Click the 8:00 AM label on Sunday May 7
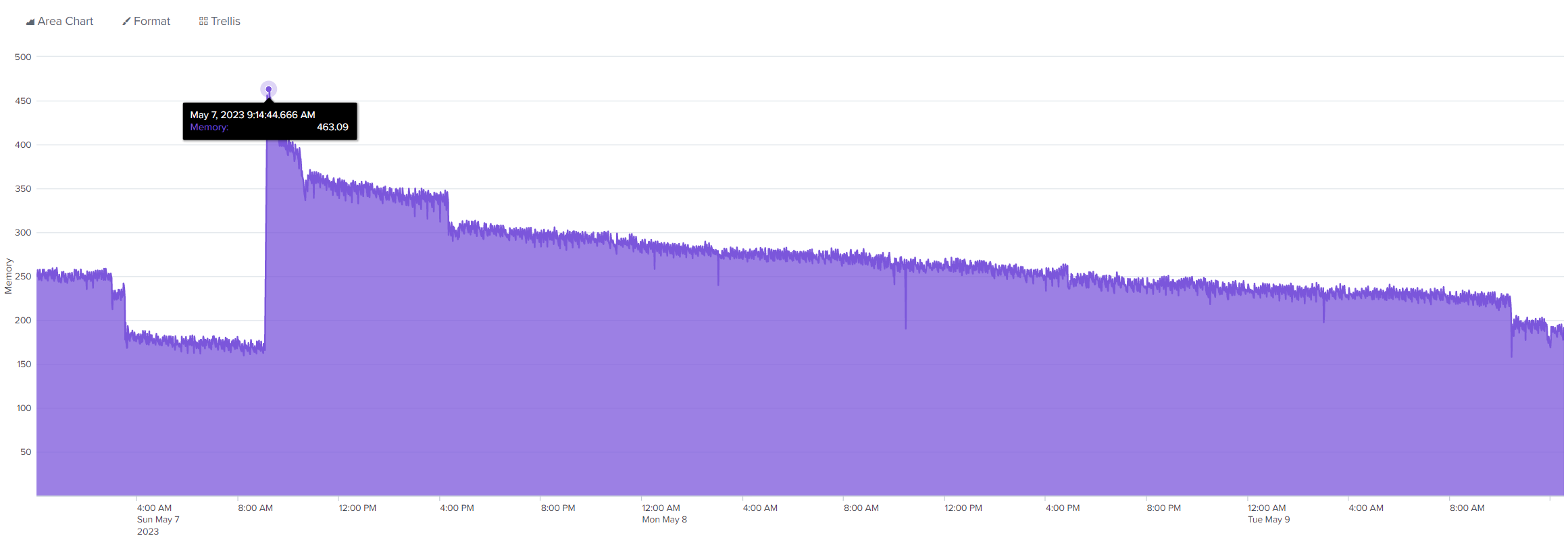1568x538 pixels. coord(255,508)
